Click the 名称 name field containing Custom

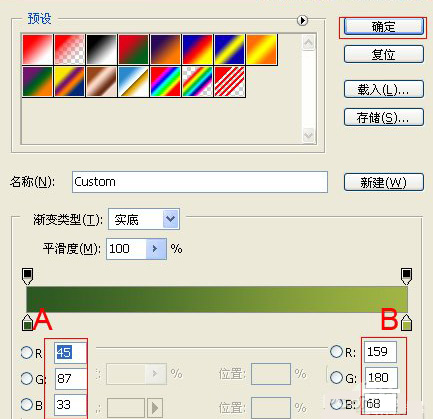(200, 182)
